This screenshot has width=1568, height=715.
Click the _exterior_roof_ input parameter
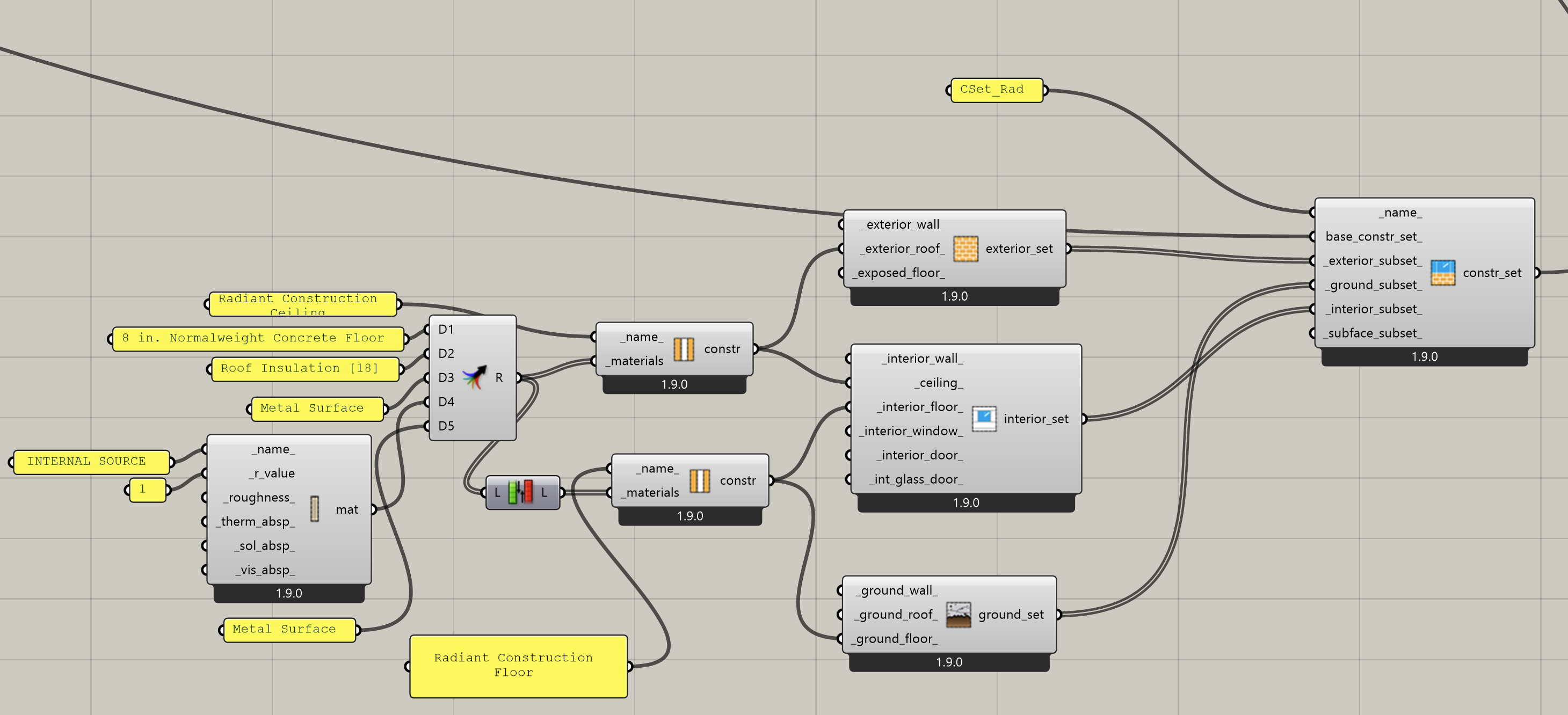(904, 249)
